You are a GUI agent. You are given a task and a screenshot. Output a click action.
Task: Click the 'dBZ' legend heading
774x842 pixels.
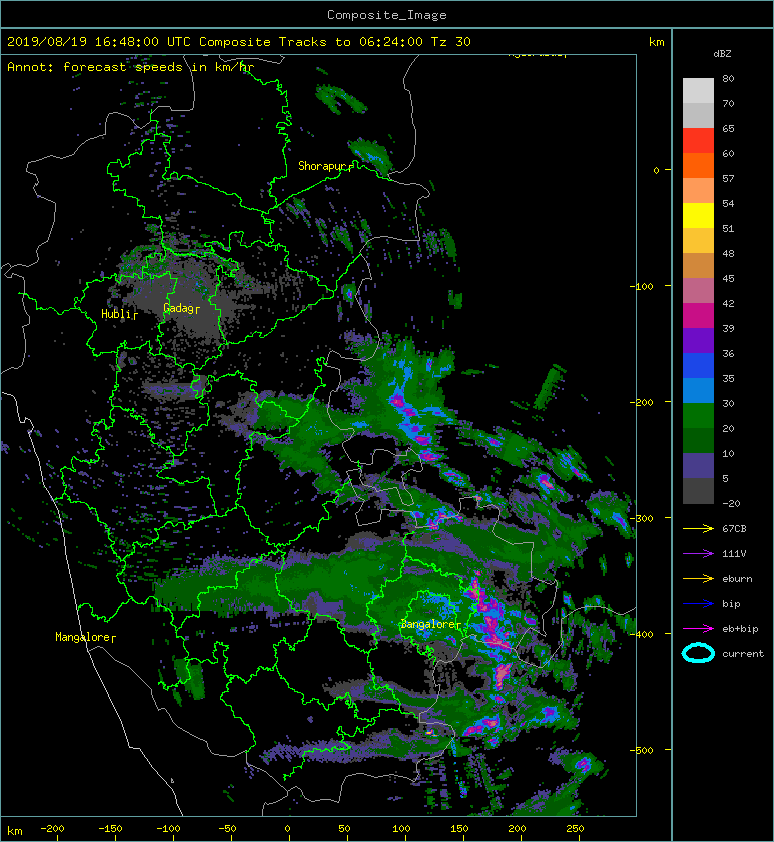(722, 54)
